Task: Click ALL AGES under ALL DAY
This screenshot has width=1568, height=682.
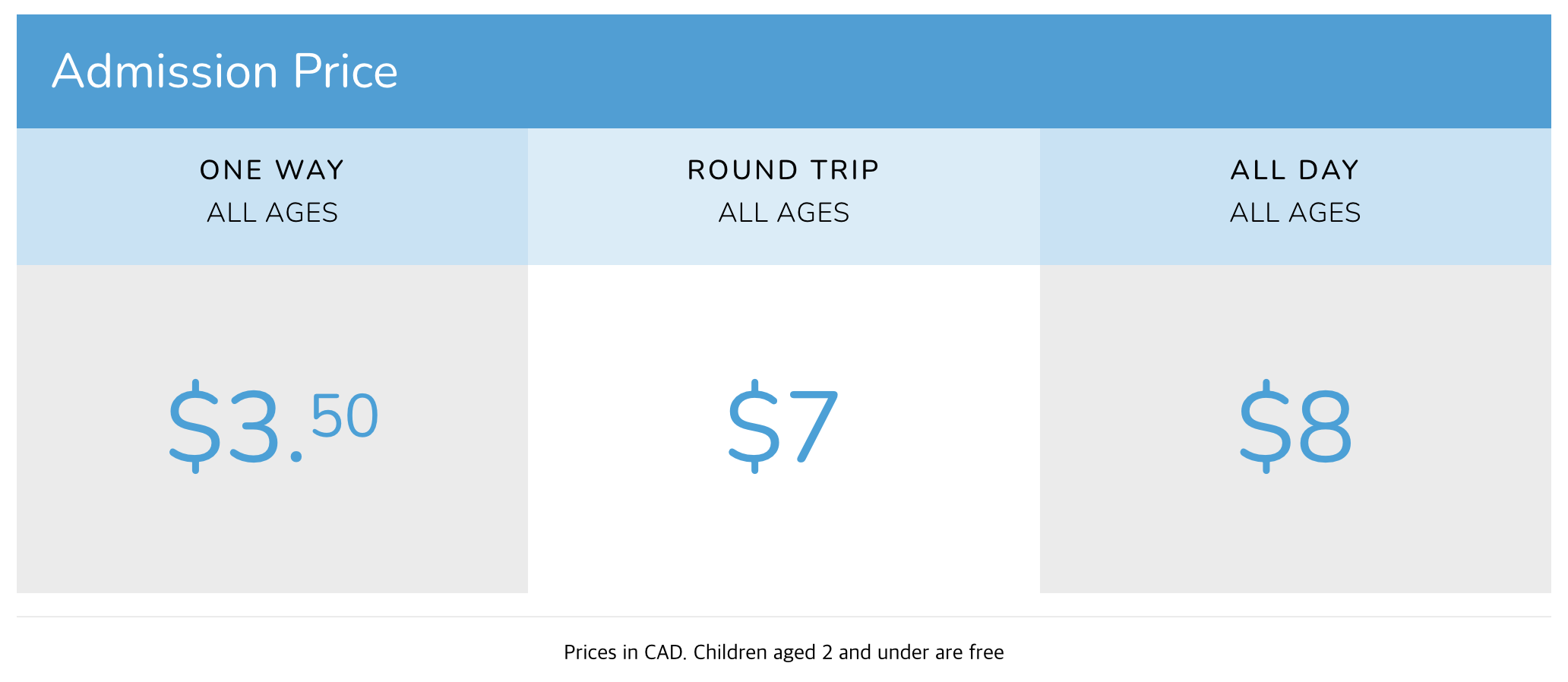Action: click(x=1295, y=213)
